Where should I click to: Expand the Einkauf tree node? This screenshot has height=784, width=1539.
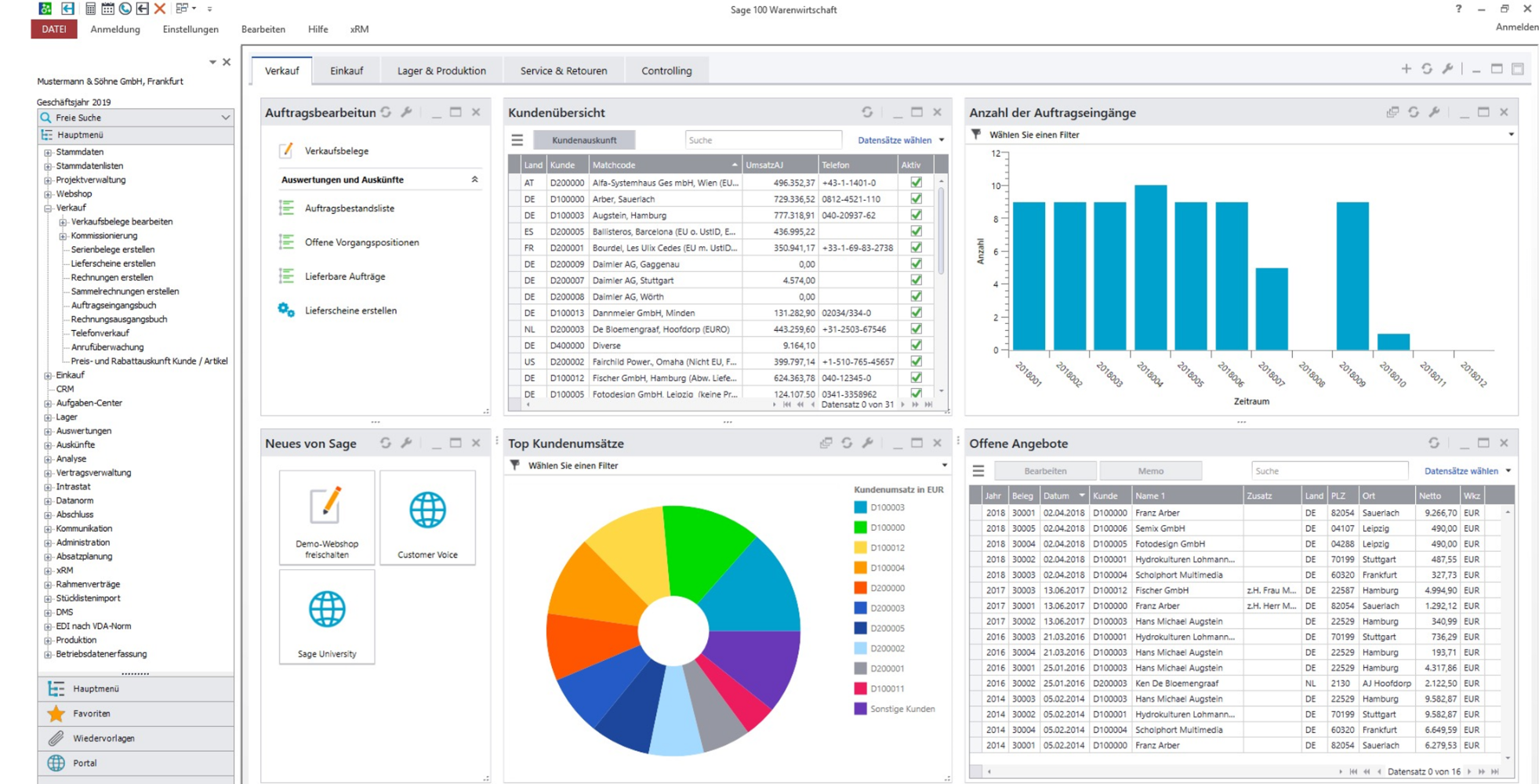pos(47,375)
